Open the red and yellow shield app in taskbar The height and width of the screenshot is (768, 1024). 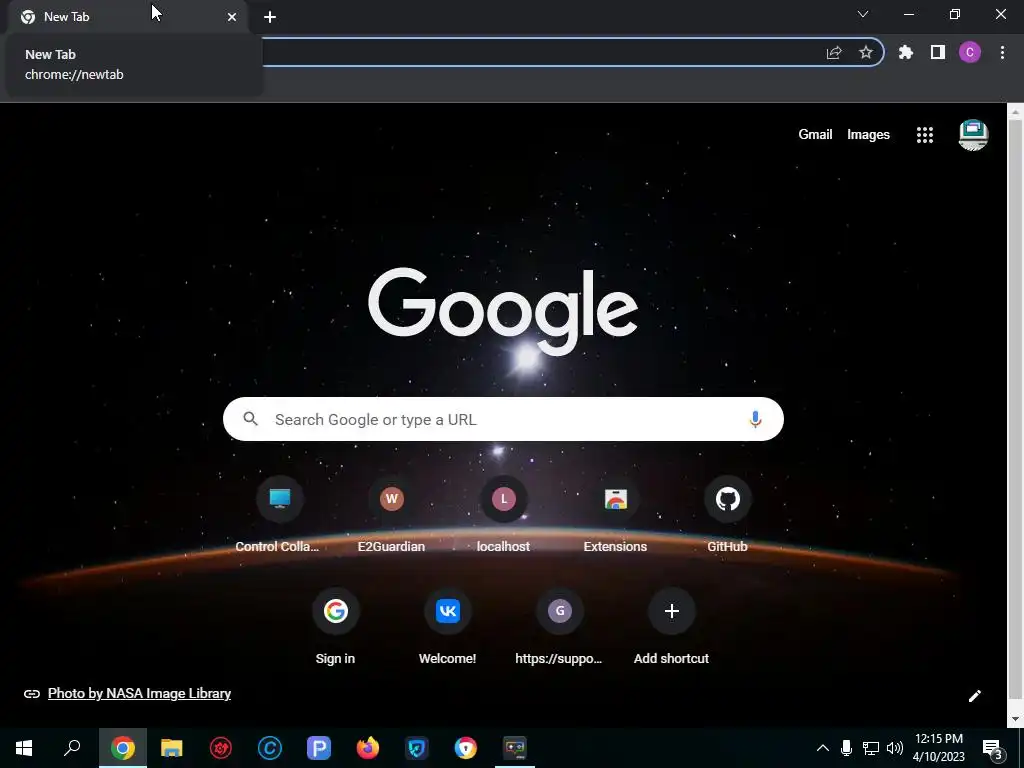(466, 748)
